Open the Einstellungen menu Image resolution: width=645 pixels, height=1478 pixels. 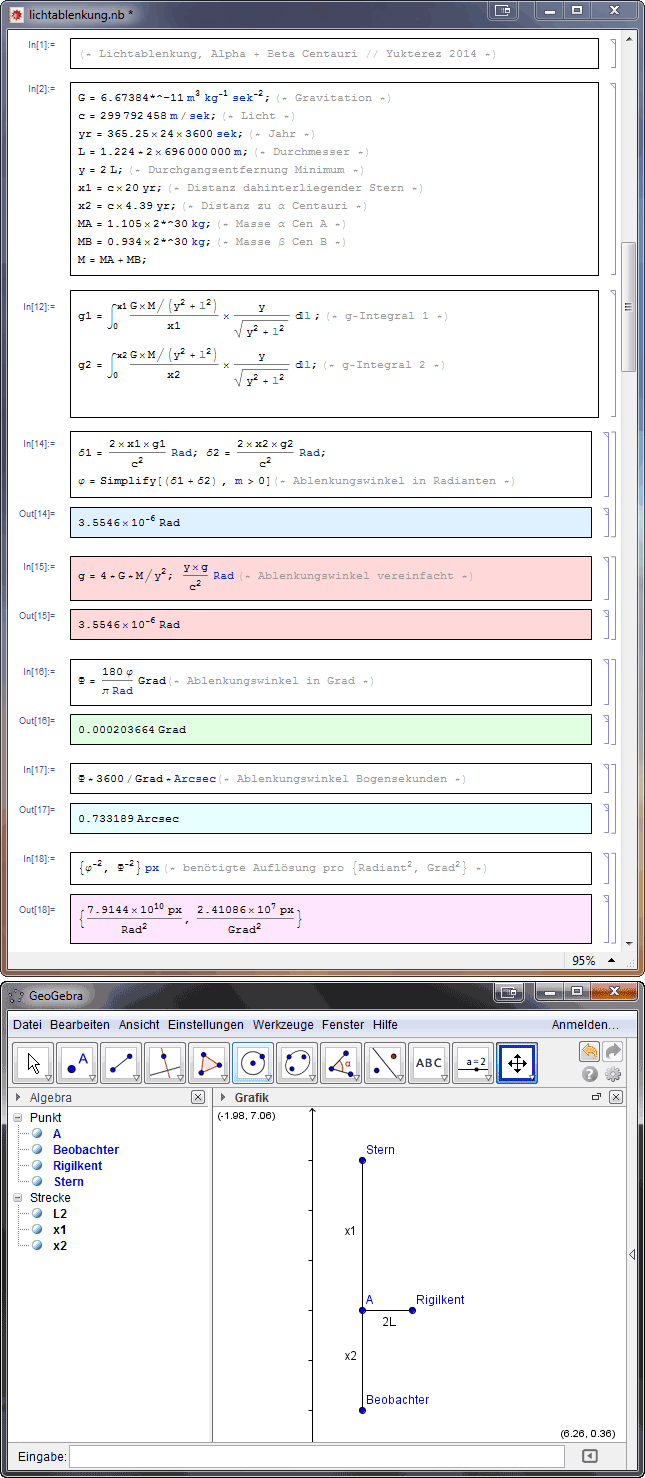(x=206, y=1025)
